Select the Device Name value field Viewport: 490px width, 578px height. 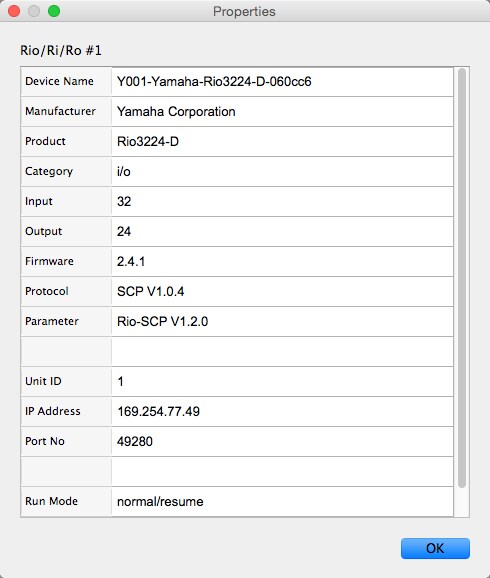(x=282, y=81)
